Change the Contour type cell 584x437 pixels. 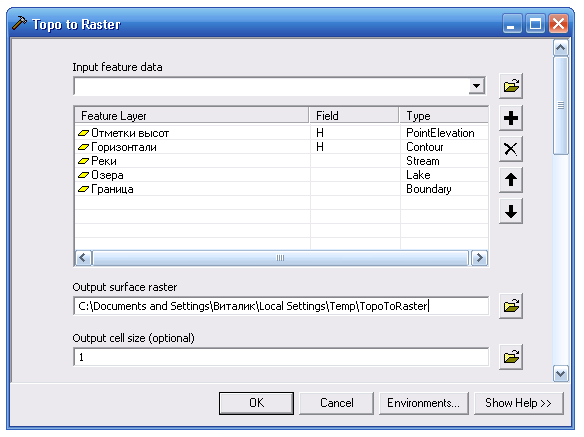(x=444, y=147)
